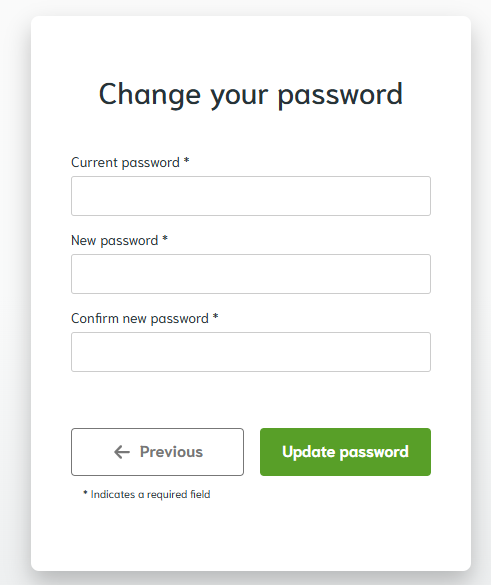Viewport: 491px width, 585px height.
Task: Click the asterisk after New password label
Action: click(x=165, y=239)
